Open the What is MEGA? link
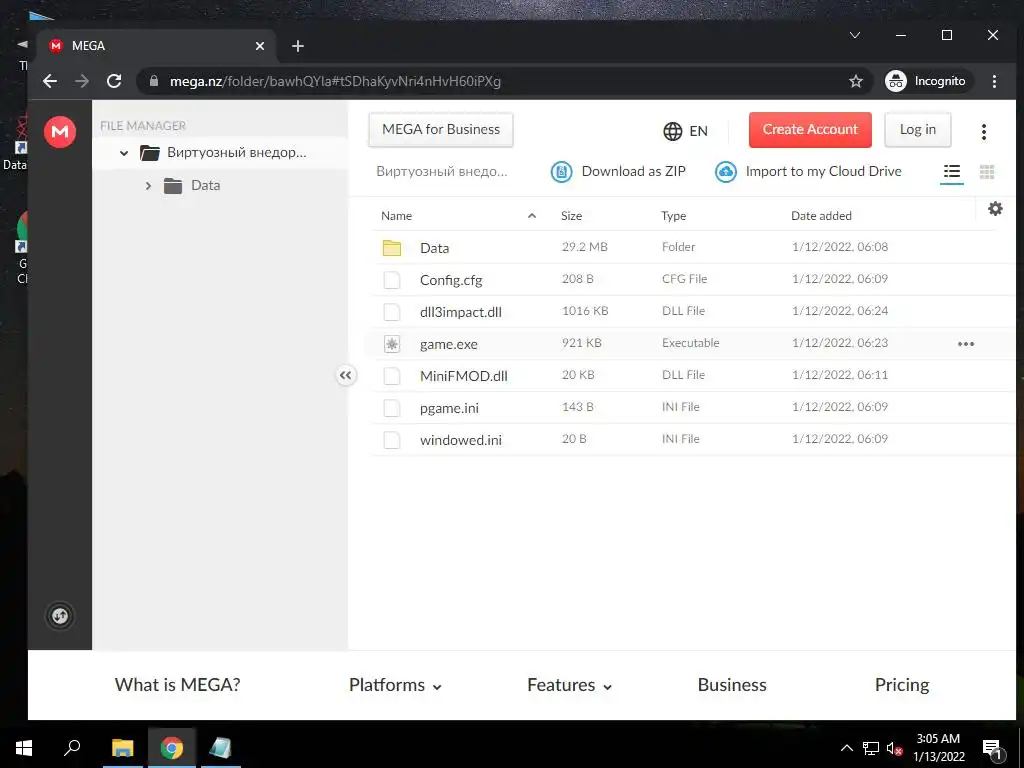Image resolution: width=1024 pixels, height=768 pixels. (x=178, y=684)
